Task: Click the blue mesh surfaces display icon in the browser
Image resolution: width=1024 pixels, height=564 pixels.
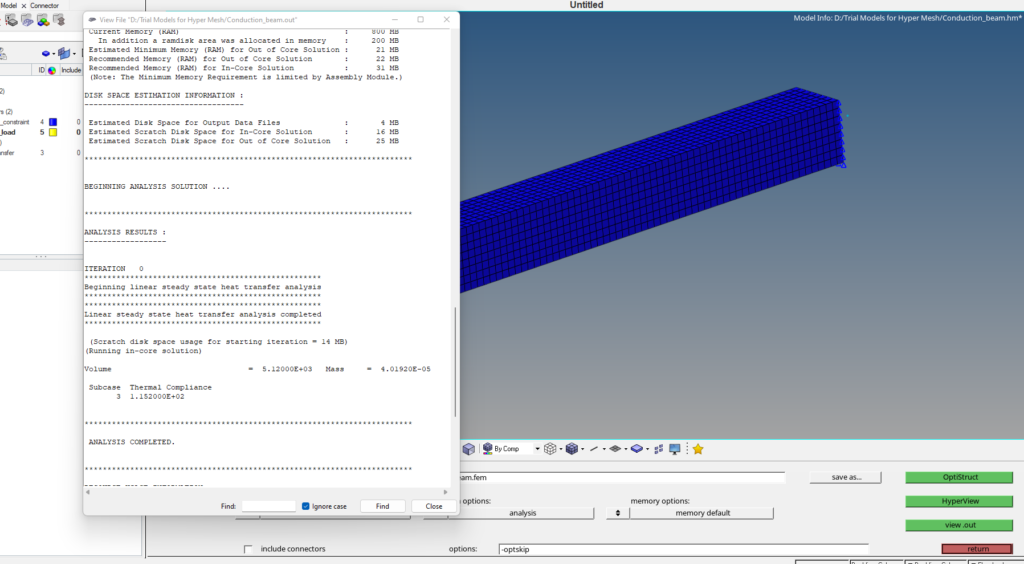Action: [x=64, y=54]
